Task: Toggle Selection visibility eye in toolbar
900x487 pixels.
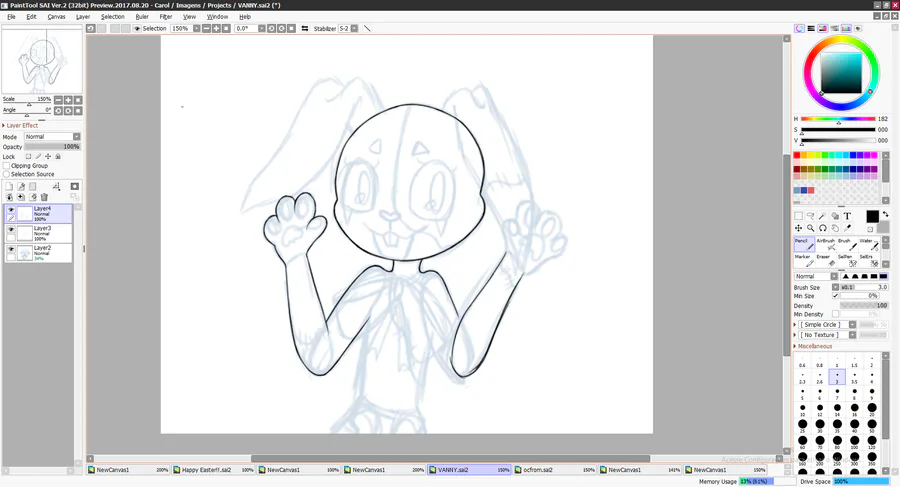Action: tap(137, 28)
